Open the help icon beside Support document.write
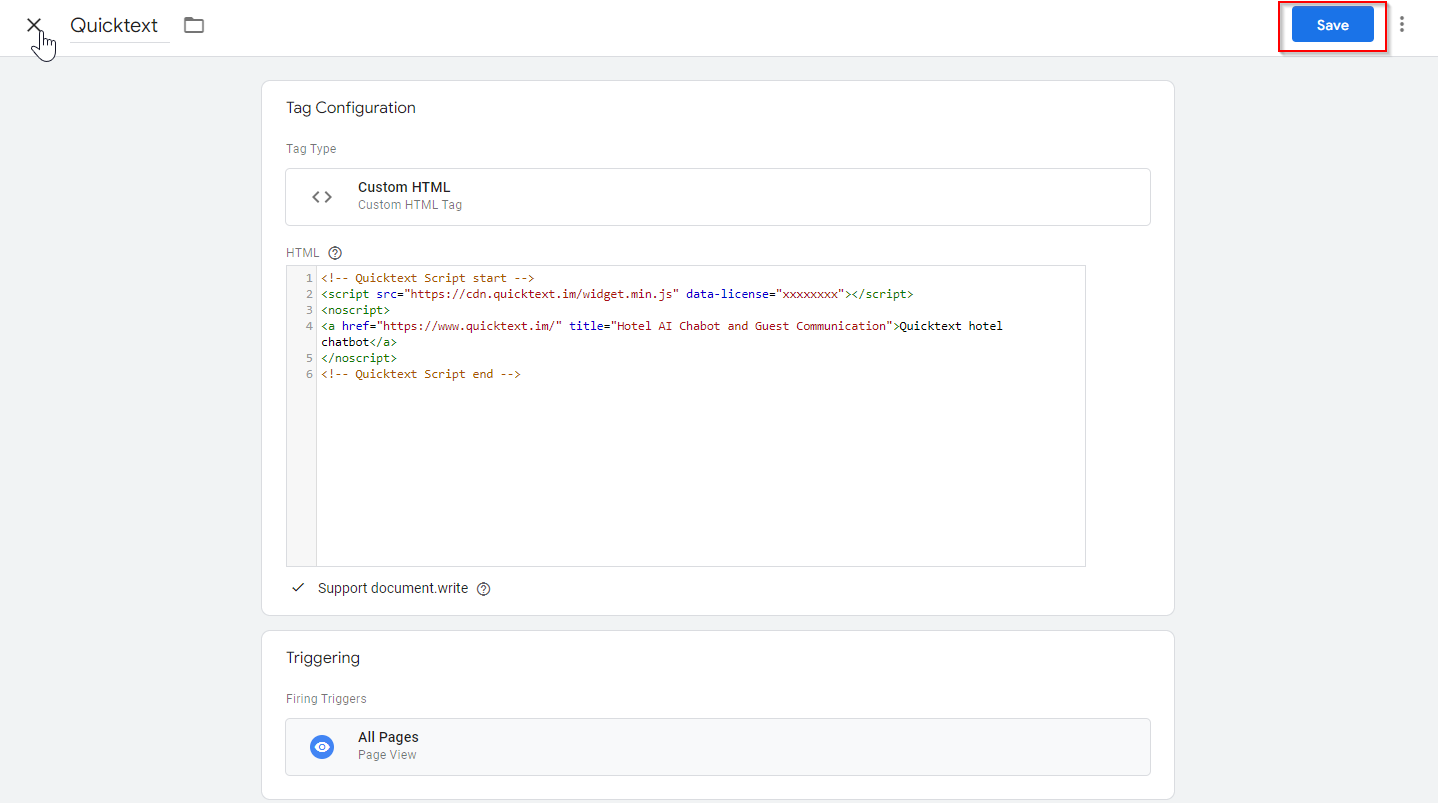 pyautogui.click(x=484, y=589)
